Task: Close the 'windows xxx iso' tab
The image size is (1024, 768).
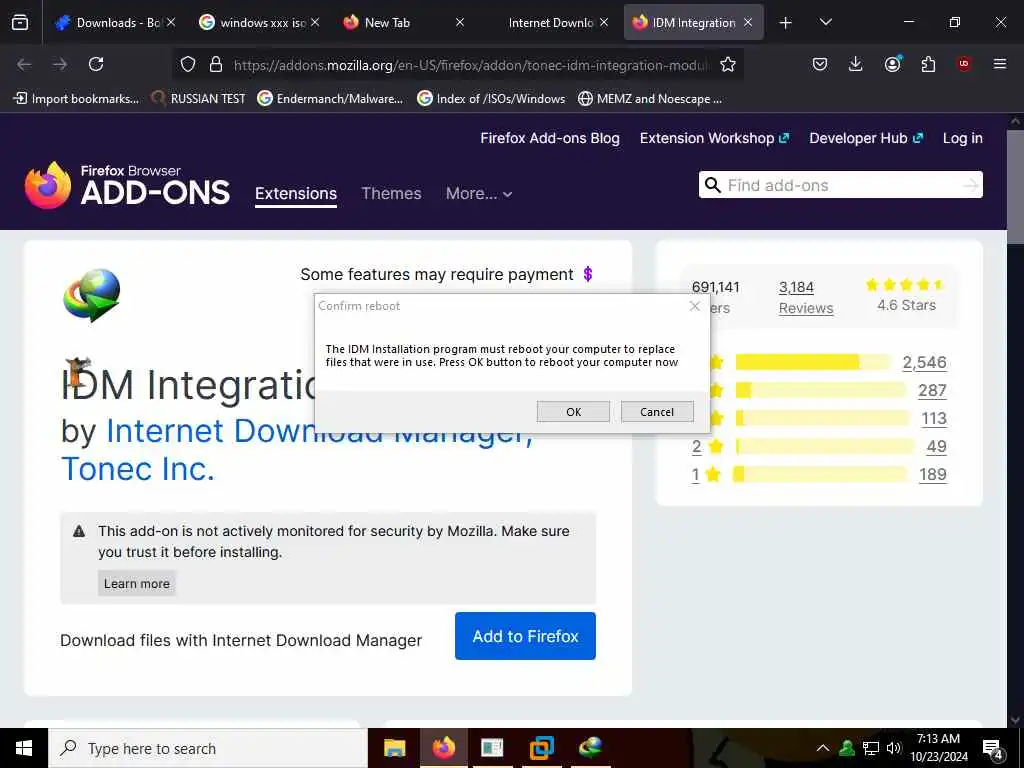Action: pyautogui.click(x=315, y=22)
